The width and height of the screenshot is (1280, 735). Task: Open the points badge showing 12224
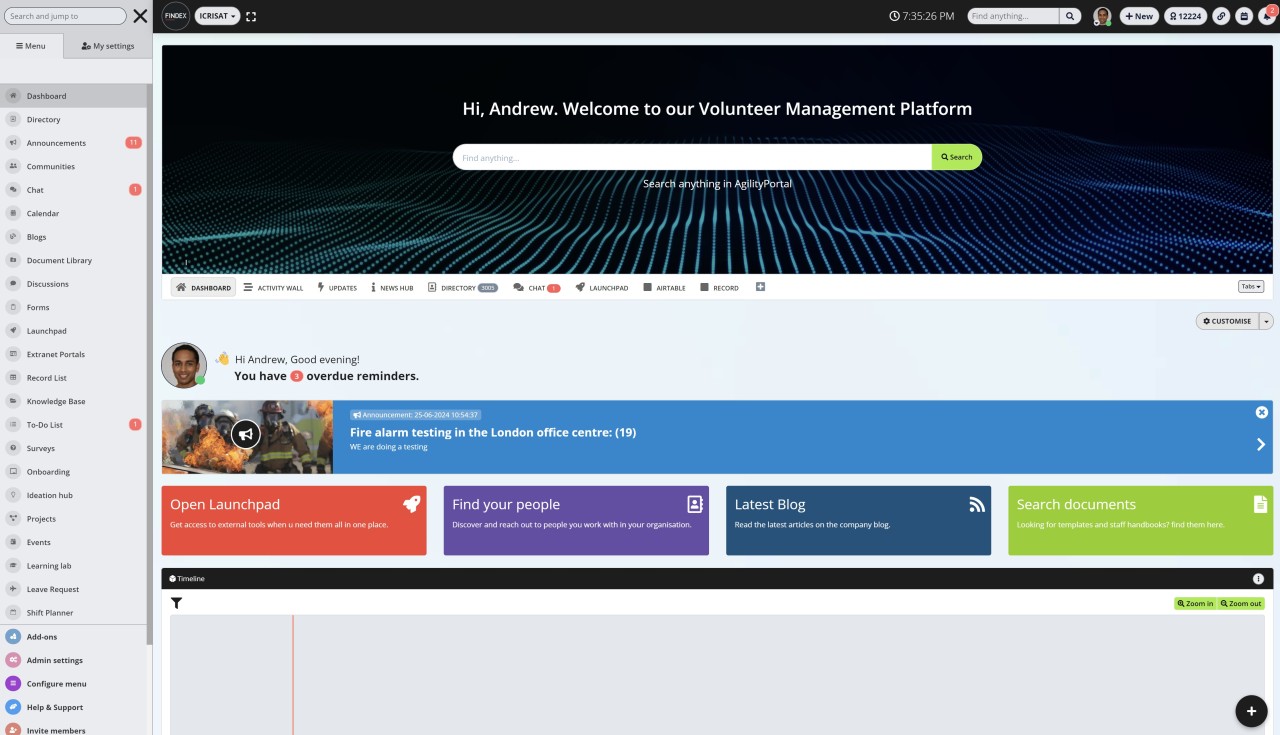click(x=1185, y=15)
